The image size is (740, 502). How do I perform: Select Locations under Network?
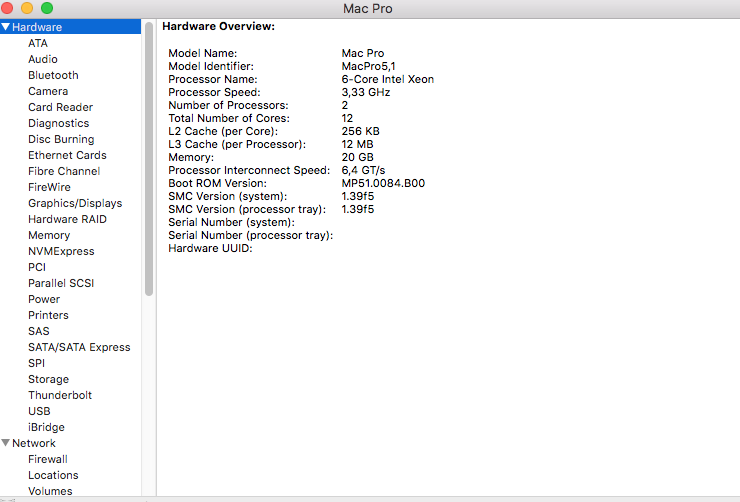pos(53,475)
